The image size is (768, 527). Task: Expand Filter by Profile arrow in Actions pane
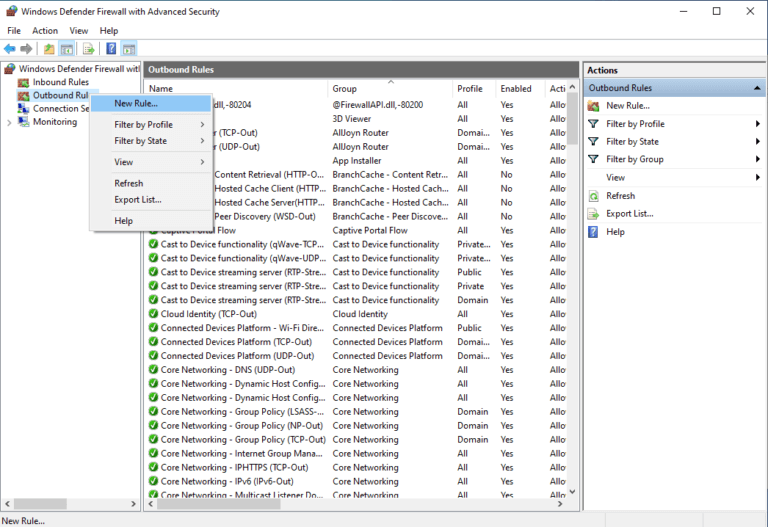(757, 124)
